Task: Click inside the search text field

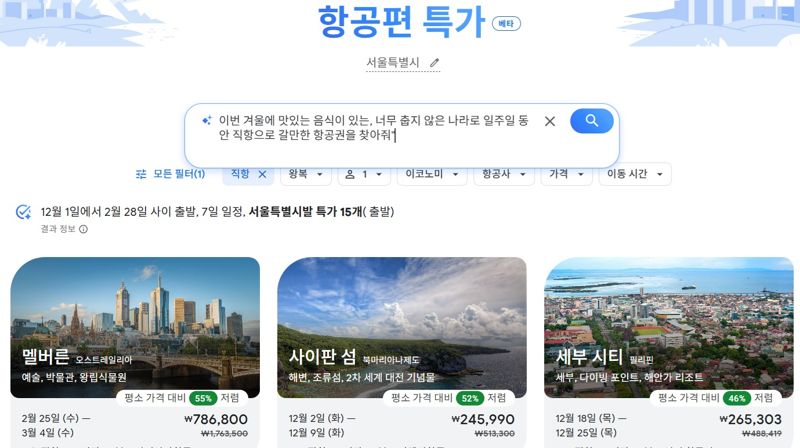Action: click(x=373, y=128)
